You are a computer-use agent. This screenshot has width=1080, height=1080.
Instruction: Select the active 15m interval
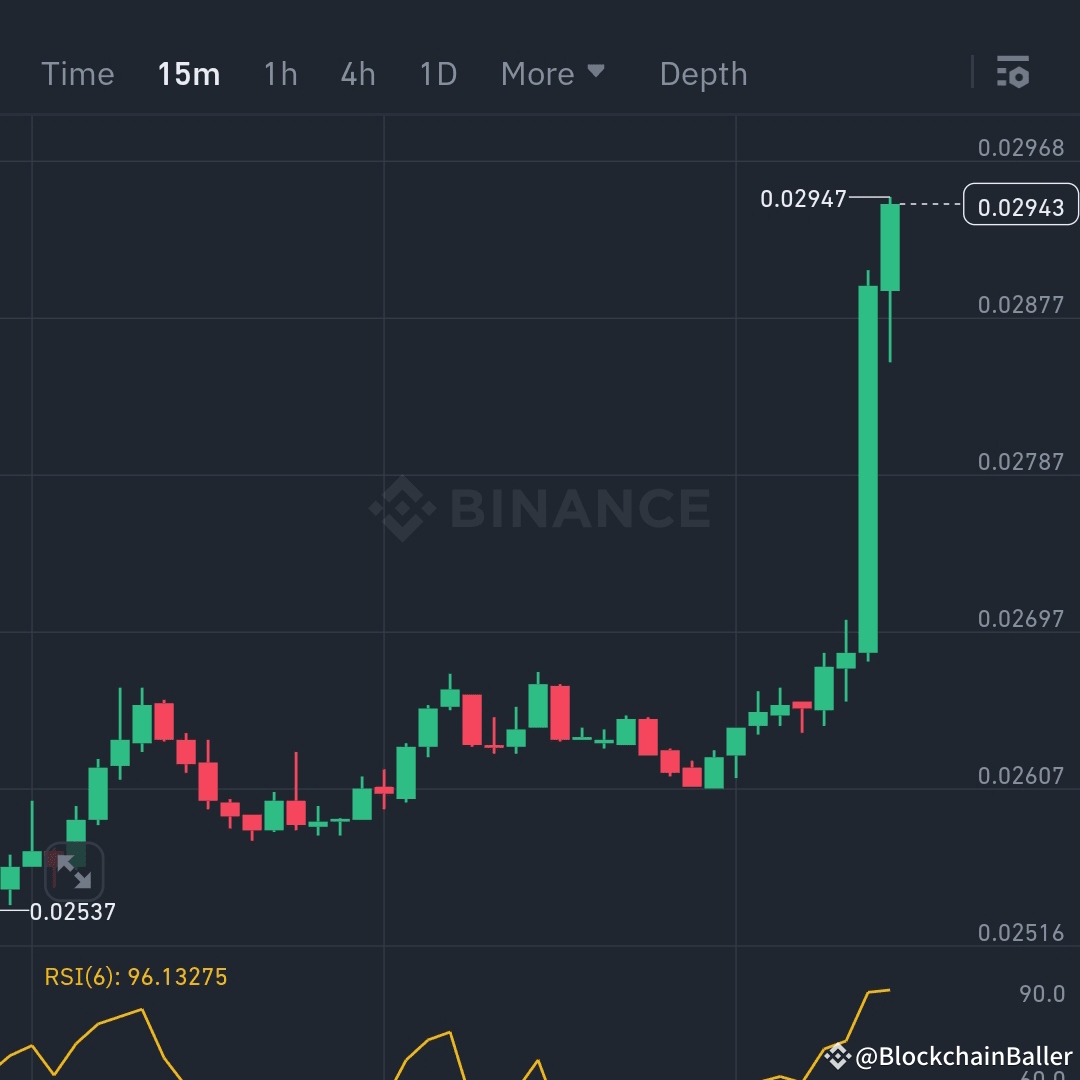(x=186, y=73)
